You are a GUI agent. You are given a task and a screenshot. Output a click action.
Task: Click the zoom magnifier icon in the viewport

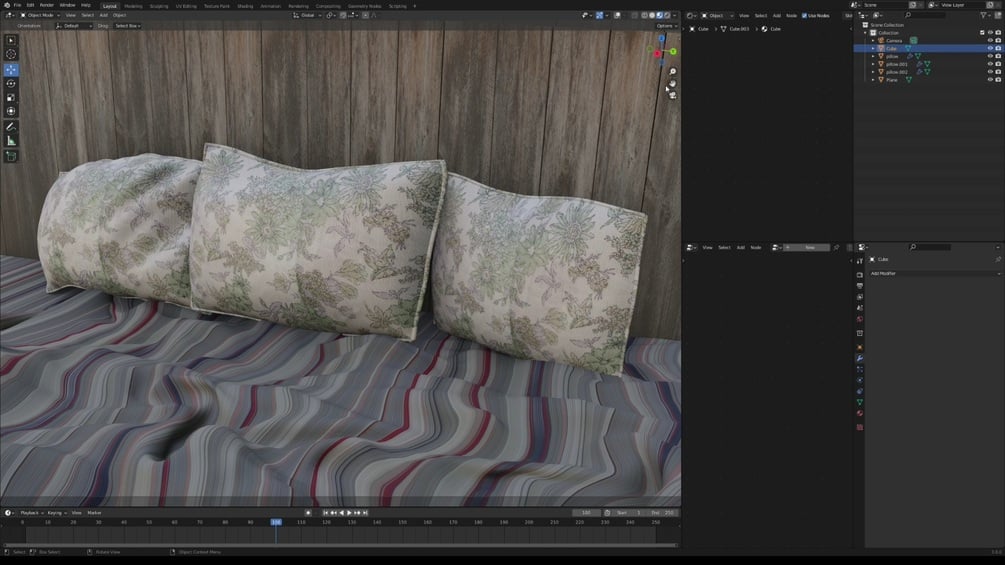(672, 72)
